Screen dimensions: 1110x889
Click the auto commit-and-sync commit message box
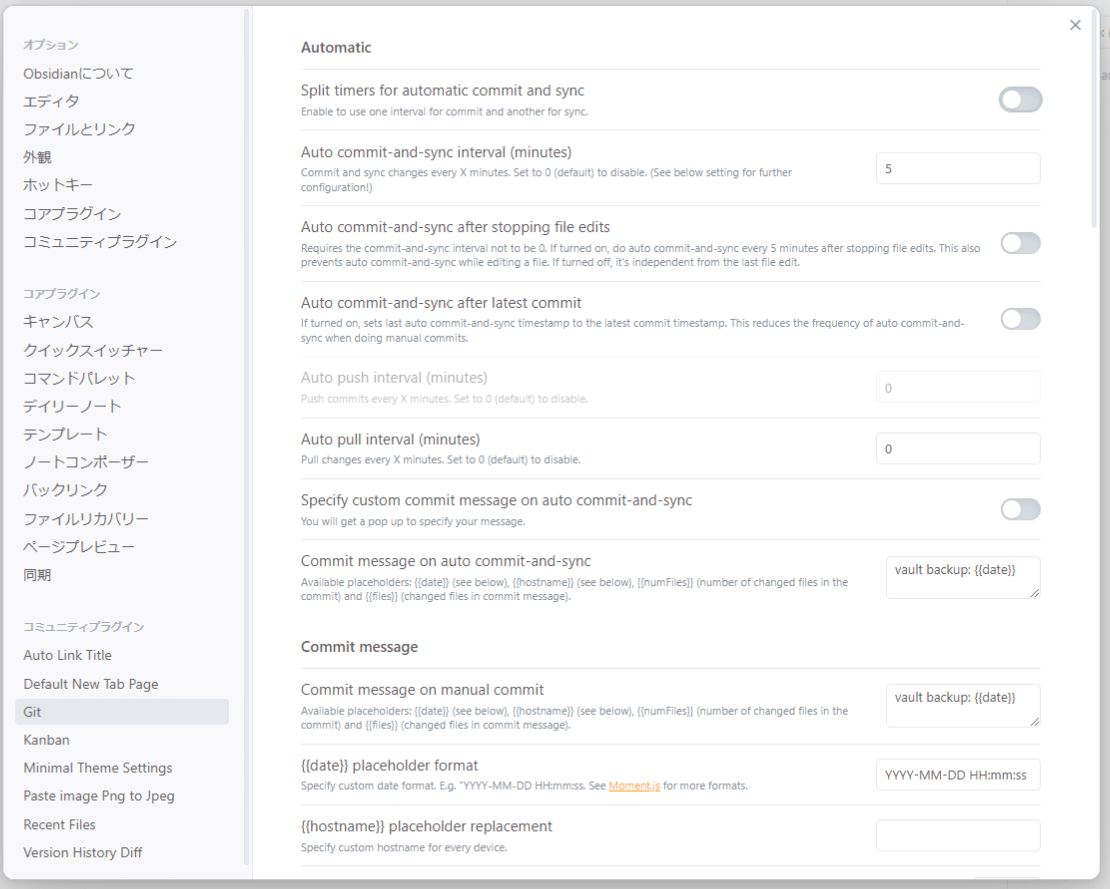pos(961,577)
